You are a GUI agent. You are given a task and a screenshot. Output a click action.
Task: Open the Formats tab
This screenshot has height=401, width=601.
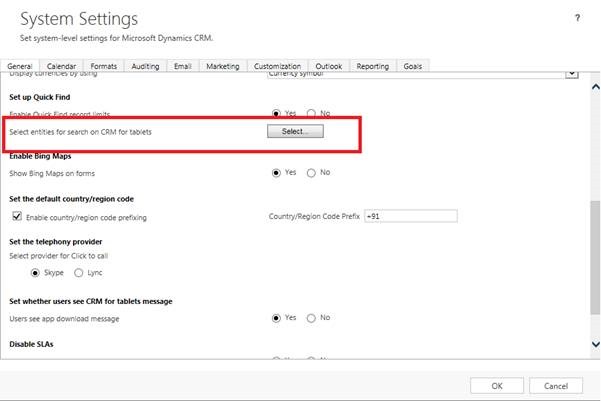[101, 66]
